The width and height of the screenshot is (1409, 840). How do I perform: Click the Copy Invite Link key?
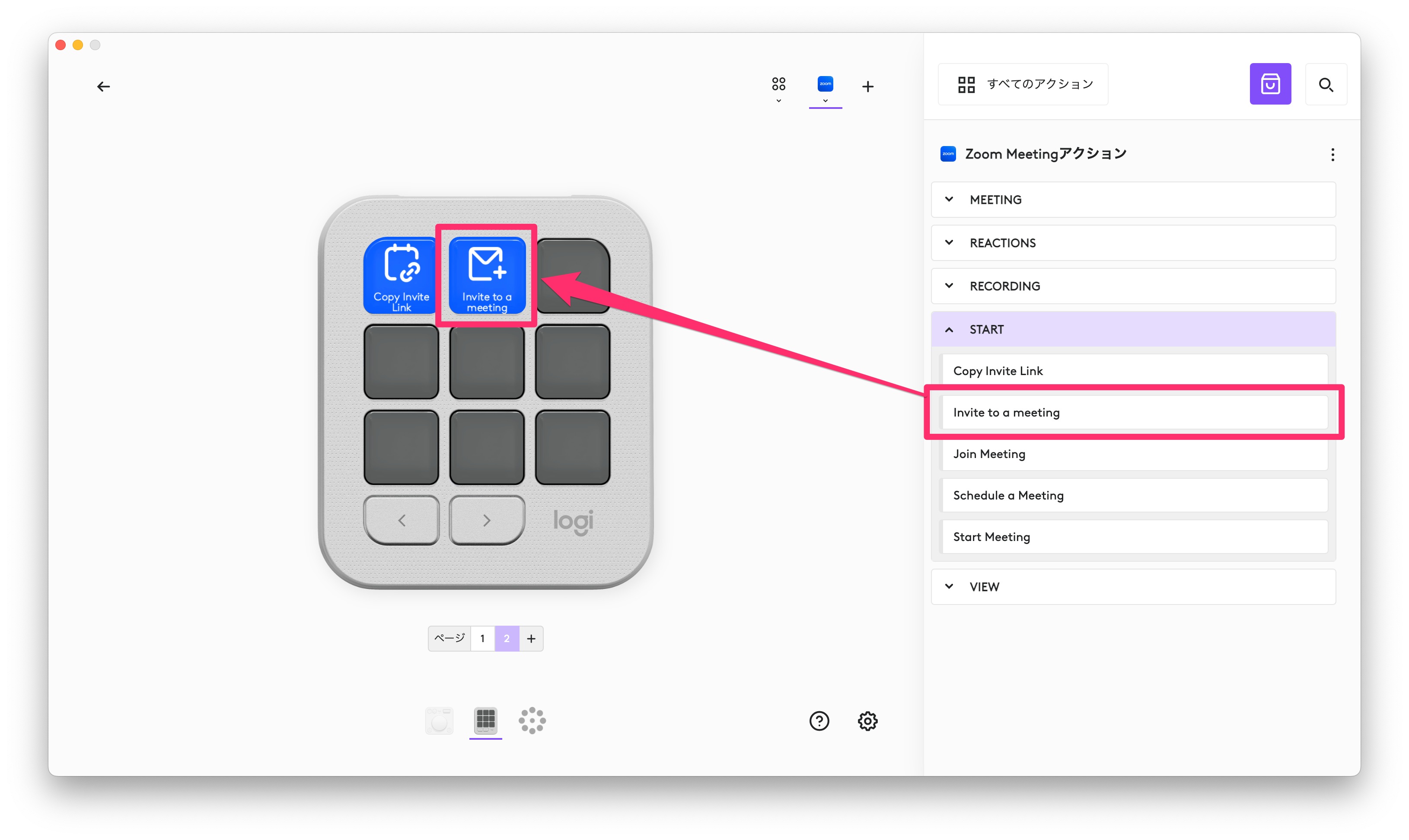(401, 276)
